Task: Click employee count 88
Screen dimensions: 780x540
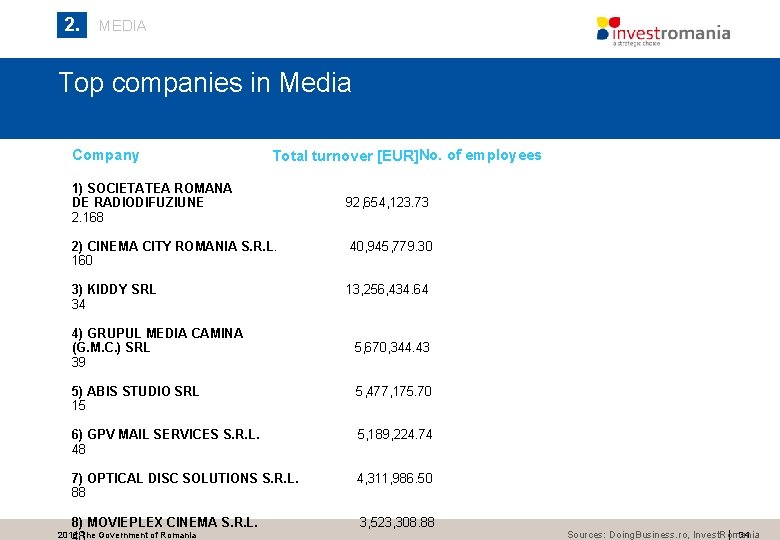Action: [79, 492]
